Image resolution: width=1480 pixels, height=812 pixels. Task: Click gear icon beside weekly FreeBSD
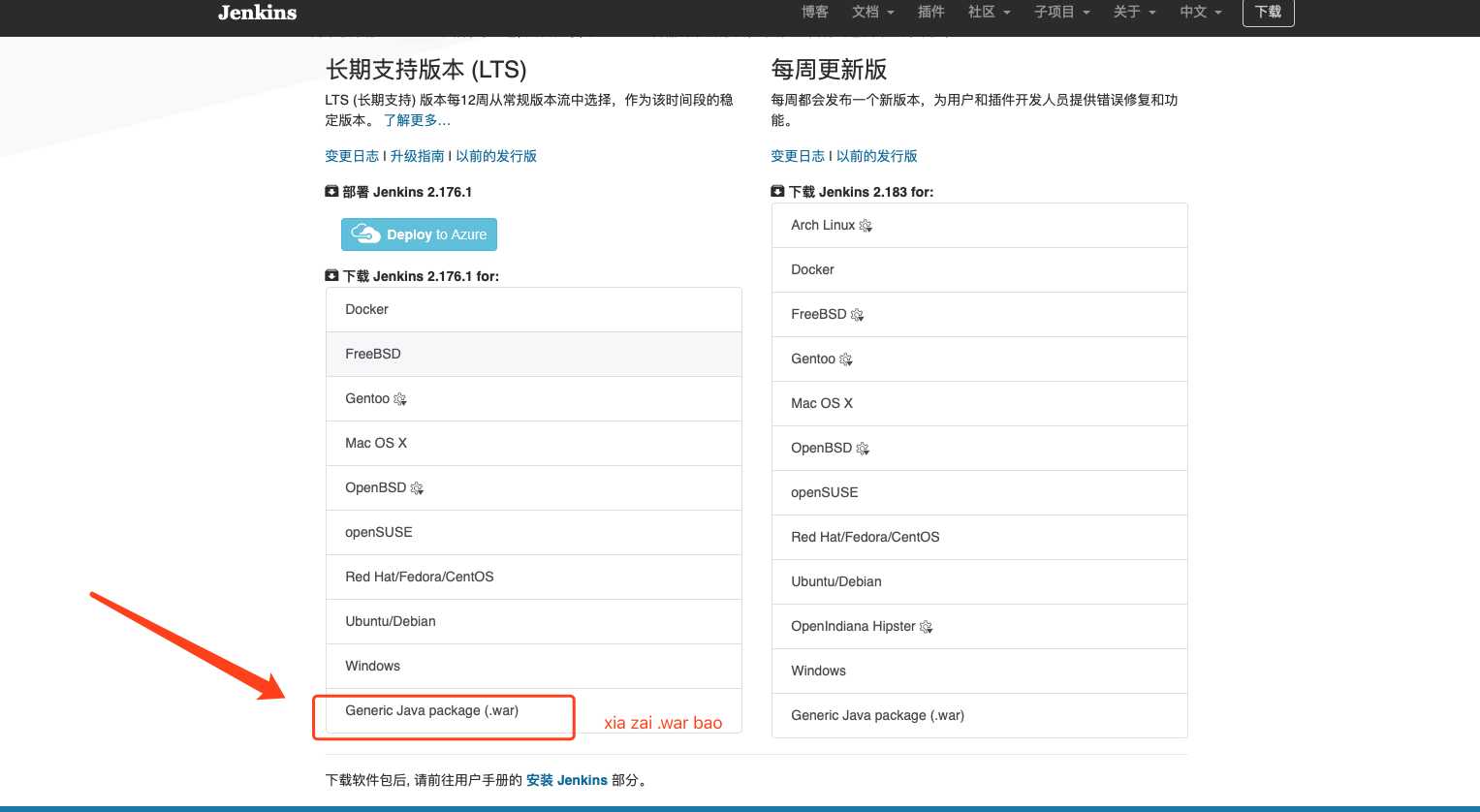[x=857, y=315]
